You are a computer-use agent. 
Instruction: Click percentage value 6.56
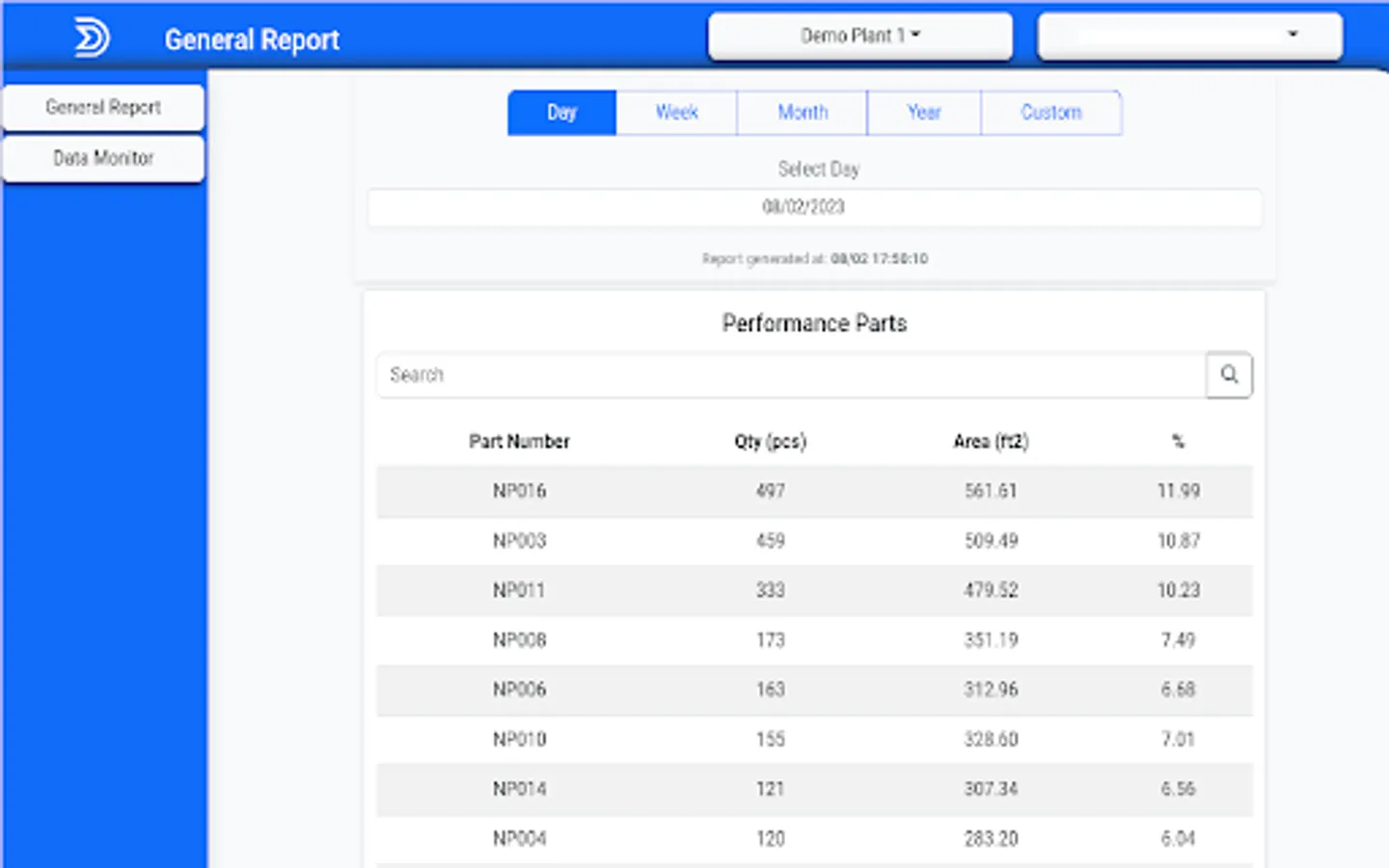pyautogui.click(x=1178, y=789)
